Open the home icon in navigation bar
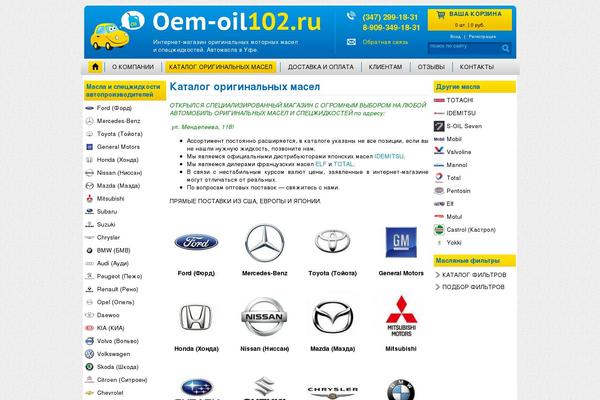Viewport: 600px width, 400px height. point(95,67)
